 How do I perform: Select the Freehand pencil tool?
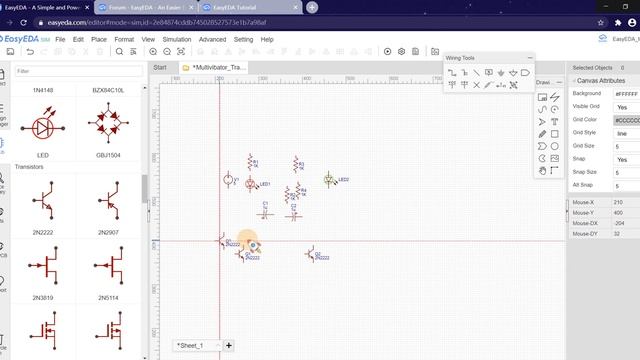[x=542, y=134]
